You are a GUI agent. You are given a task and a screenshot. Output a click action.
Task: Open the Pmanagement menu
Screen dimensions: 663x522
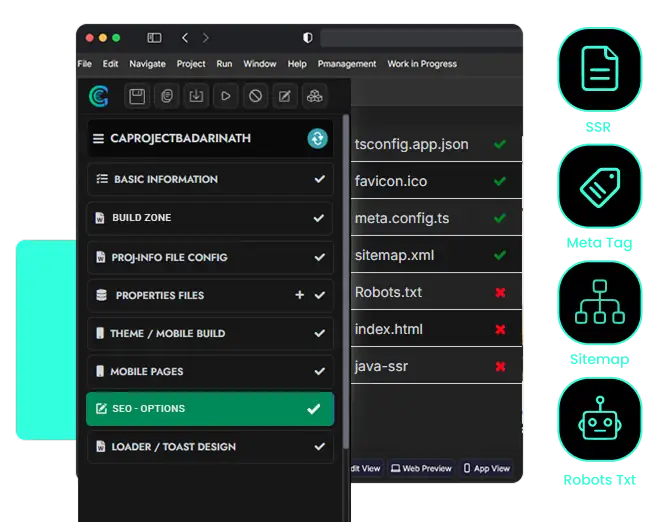pyautogui.click(x=347, y=64)
